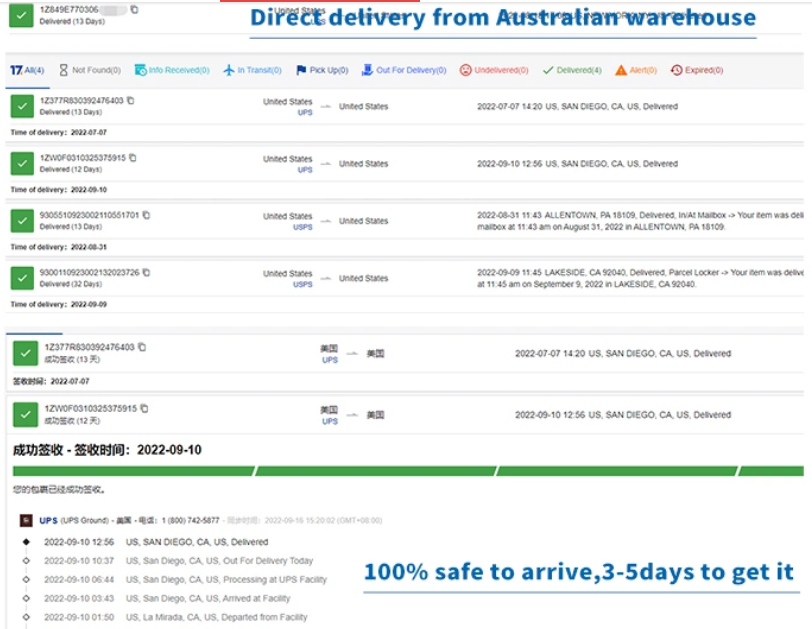Open USPS carrier link in Lakeside row

click(302, 284)
